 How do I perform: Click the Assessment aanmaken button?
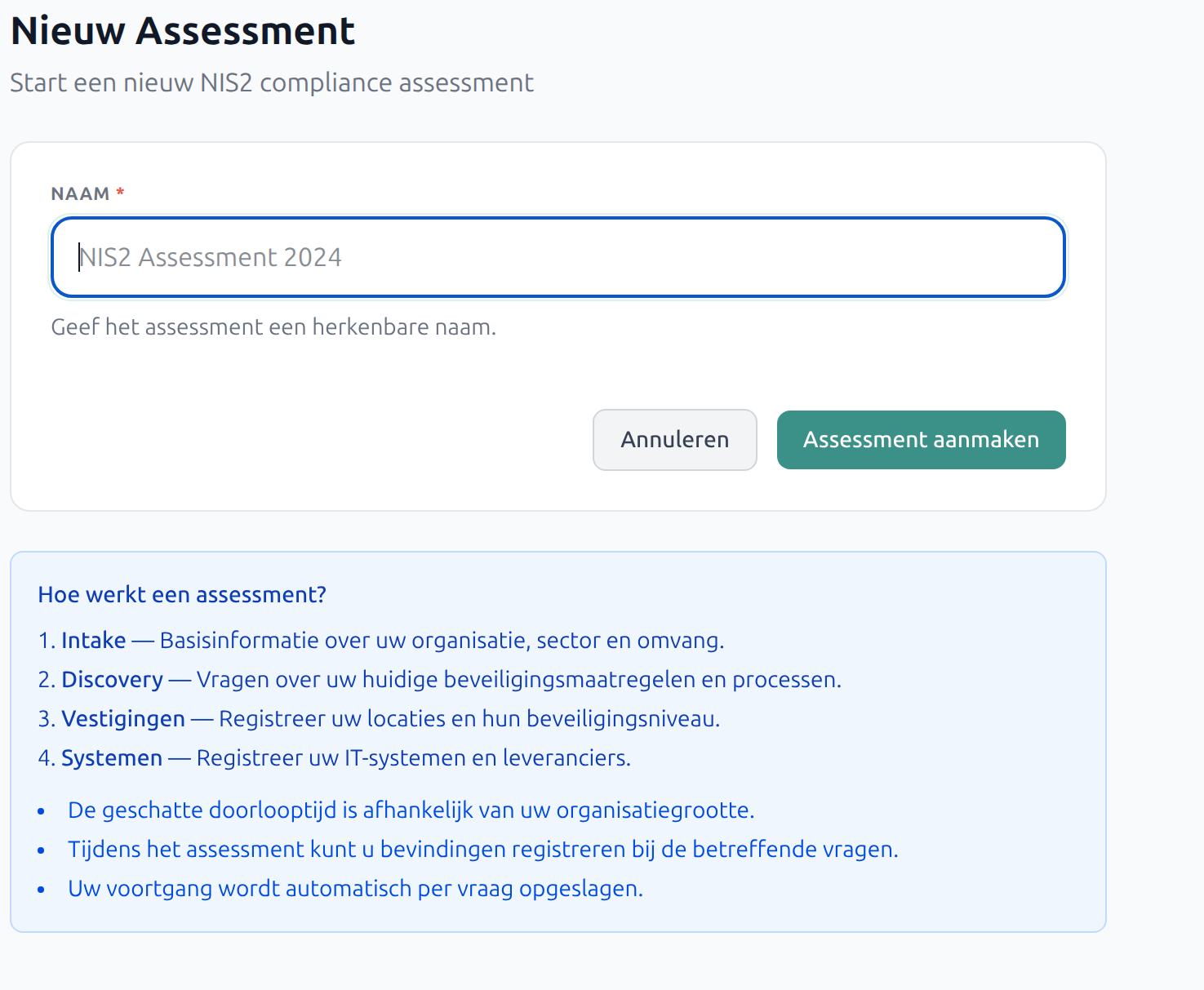pyautogui.click(x=921, y=440)
